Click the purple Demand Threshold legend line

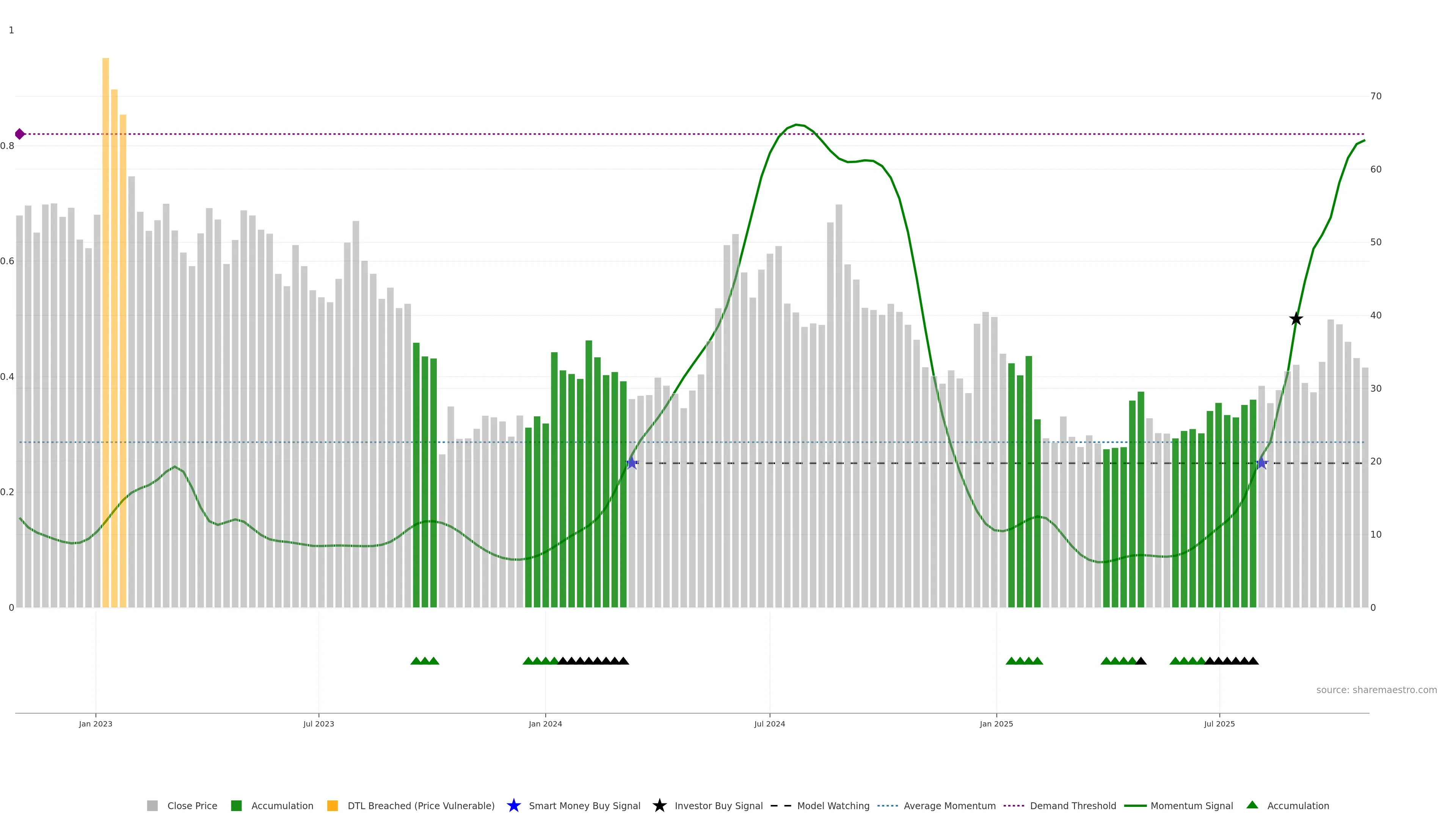(1014, 805)
